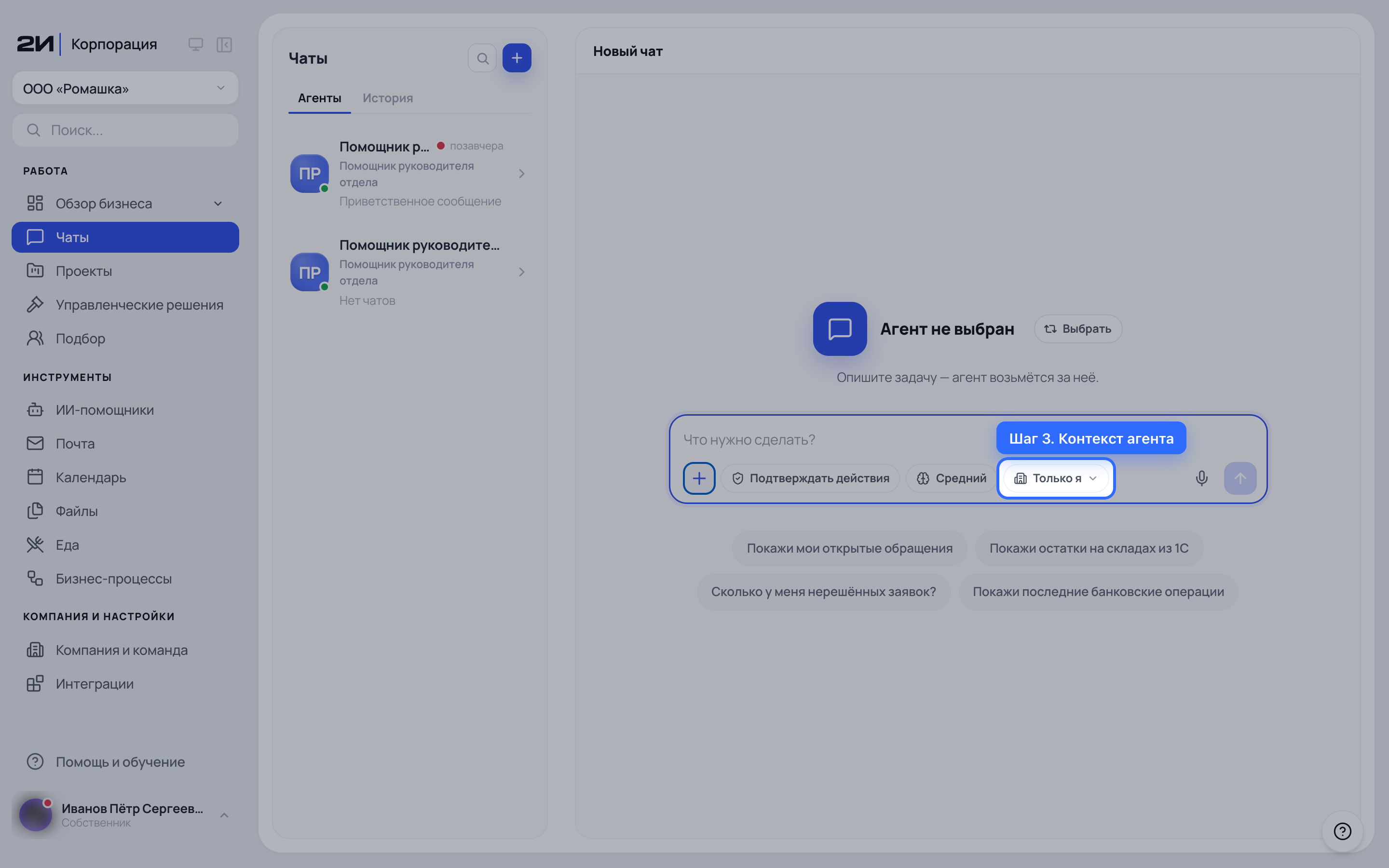Click the sidebar Поиск... field
This screenshot has height=868, width=1389.
click(125, 130)
